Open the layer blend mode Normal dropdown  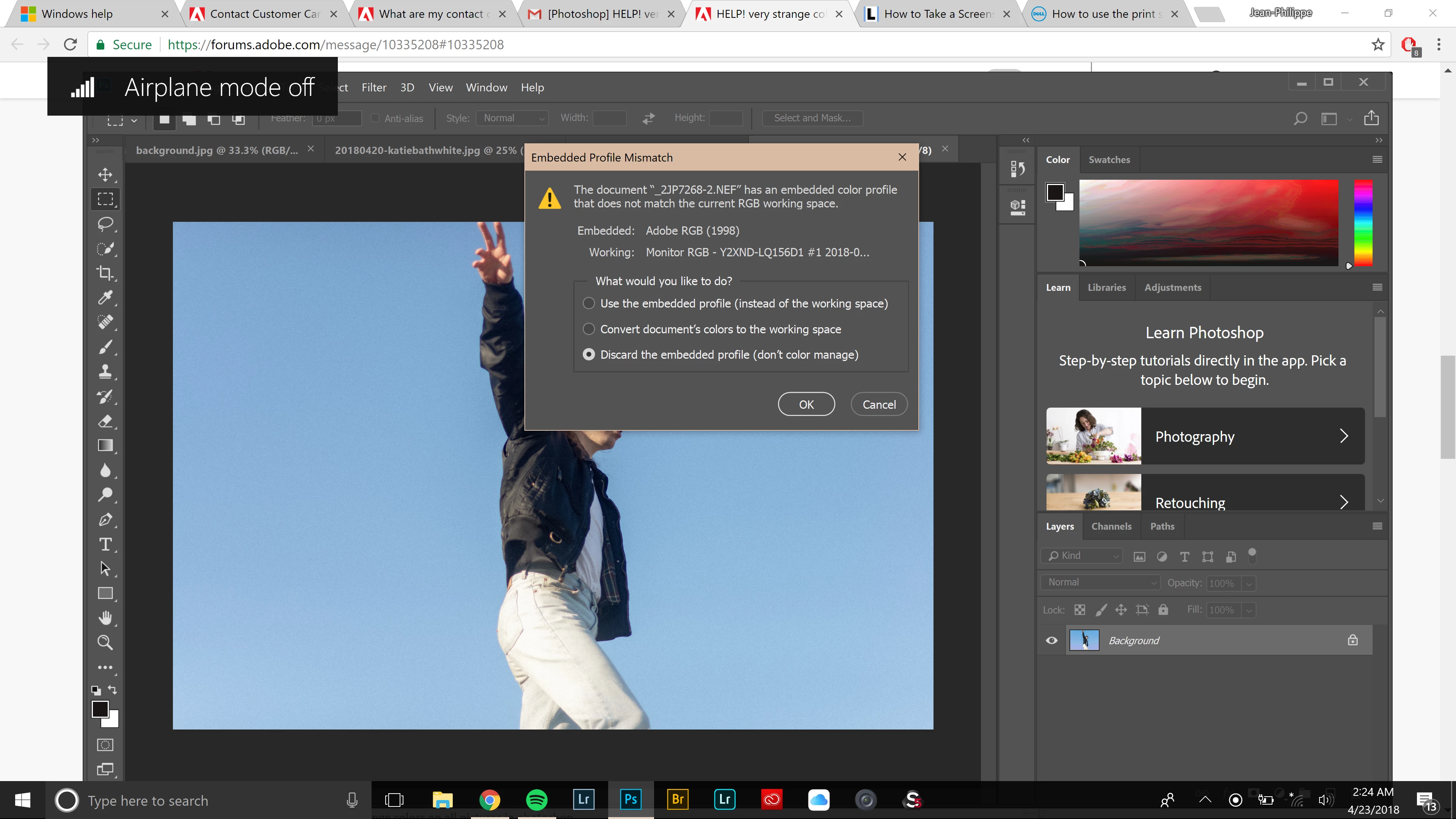[x=1099, y=582]
